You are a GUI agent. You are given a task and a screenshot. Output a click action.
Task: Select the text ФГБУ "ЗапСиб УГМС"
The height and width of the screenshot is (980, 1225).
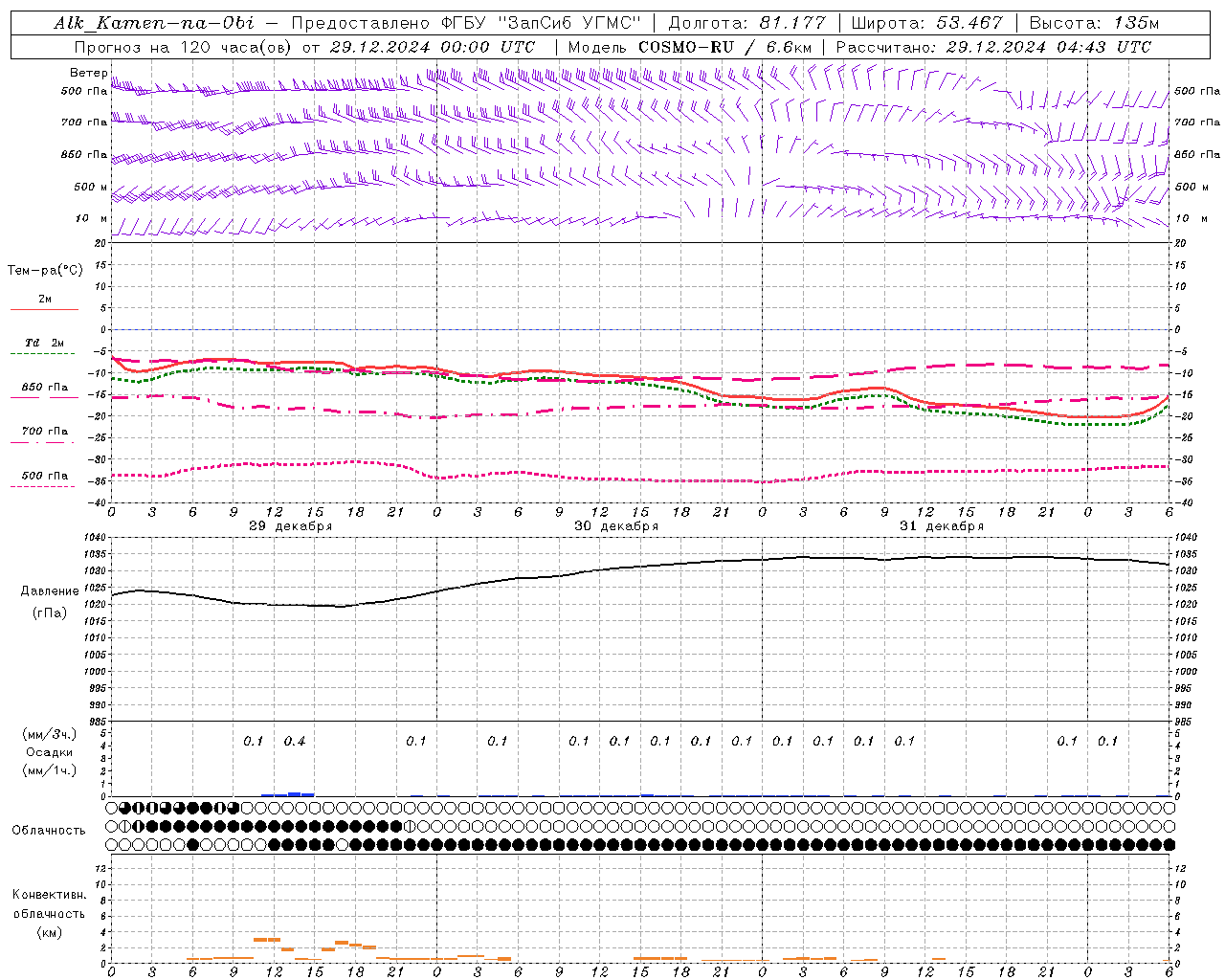542,23
